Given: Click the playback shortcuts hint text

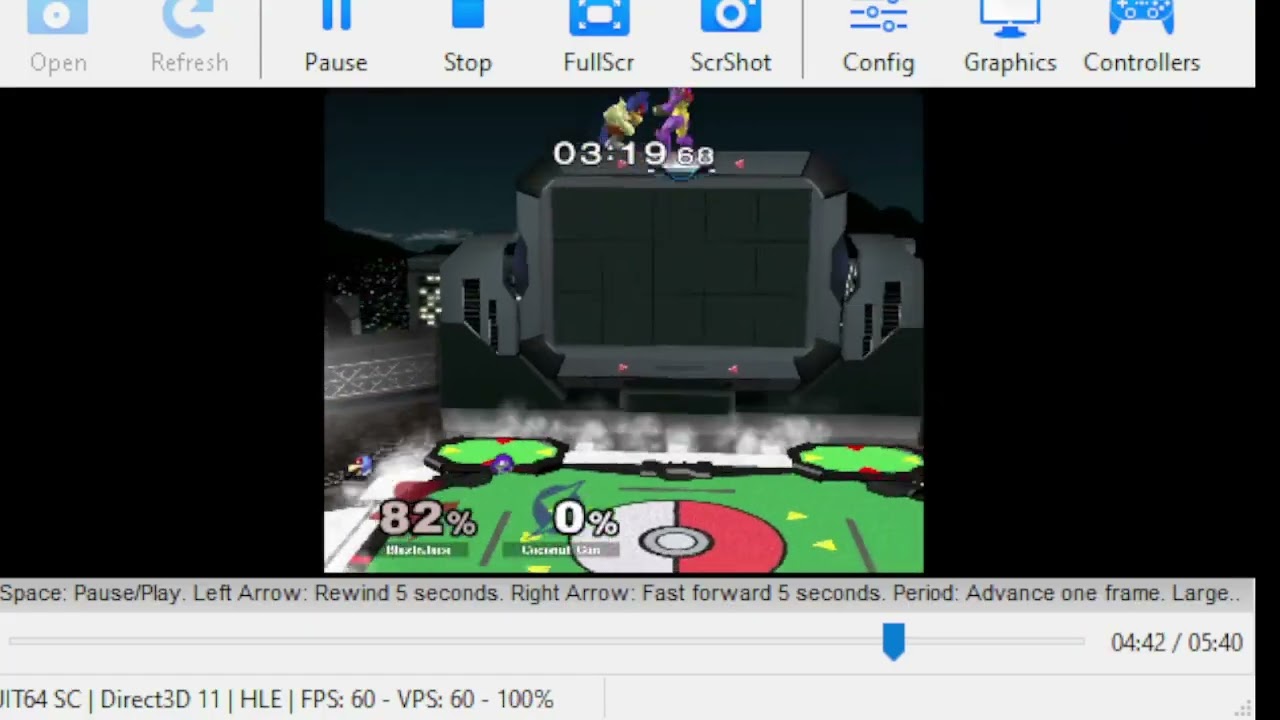Looking at the screenshot, I should [619, 593].
